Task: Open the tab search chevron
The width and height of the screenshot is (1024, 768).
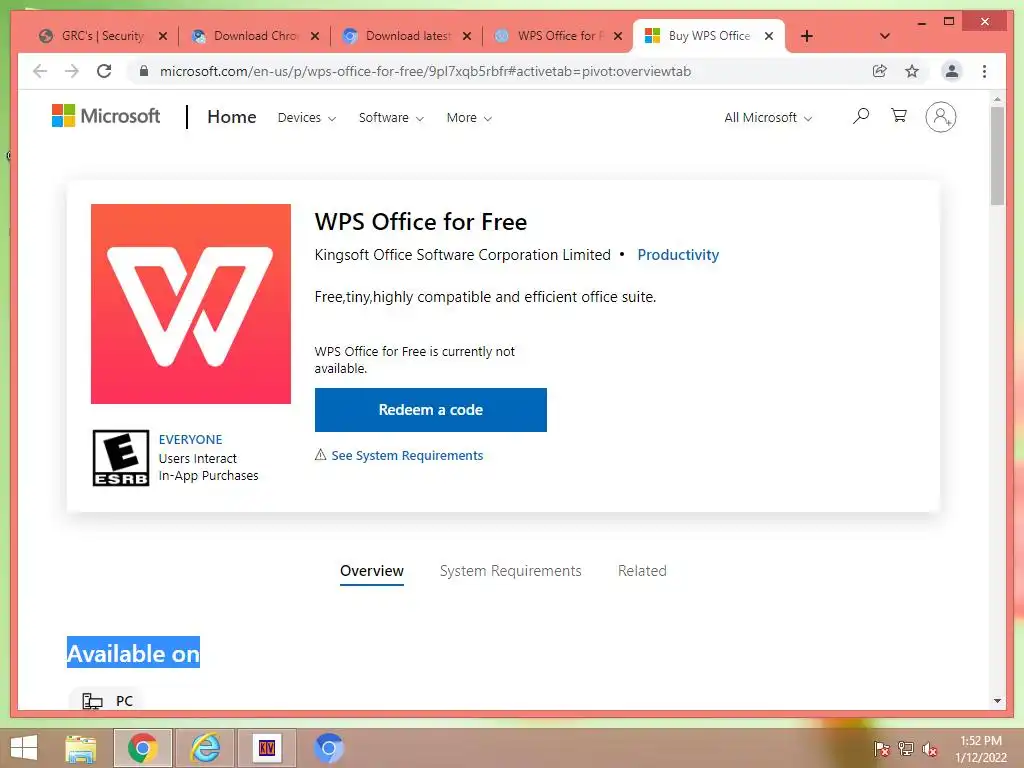Action: (x=885, y=36)
